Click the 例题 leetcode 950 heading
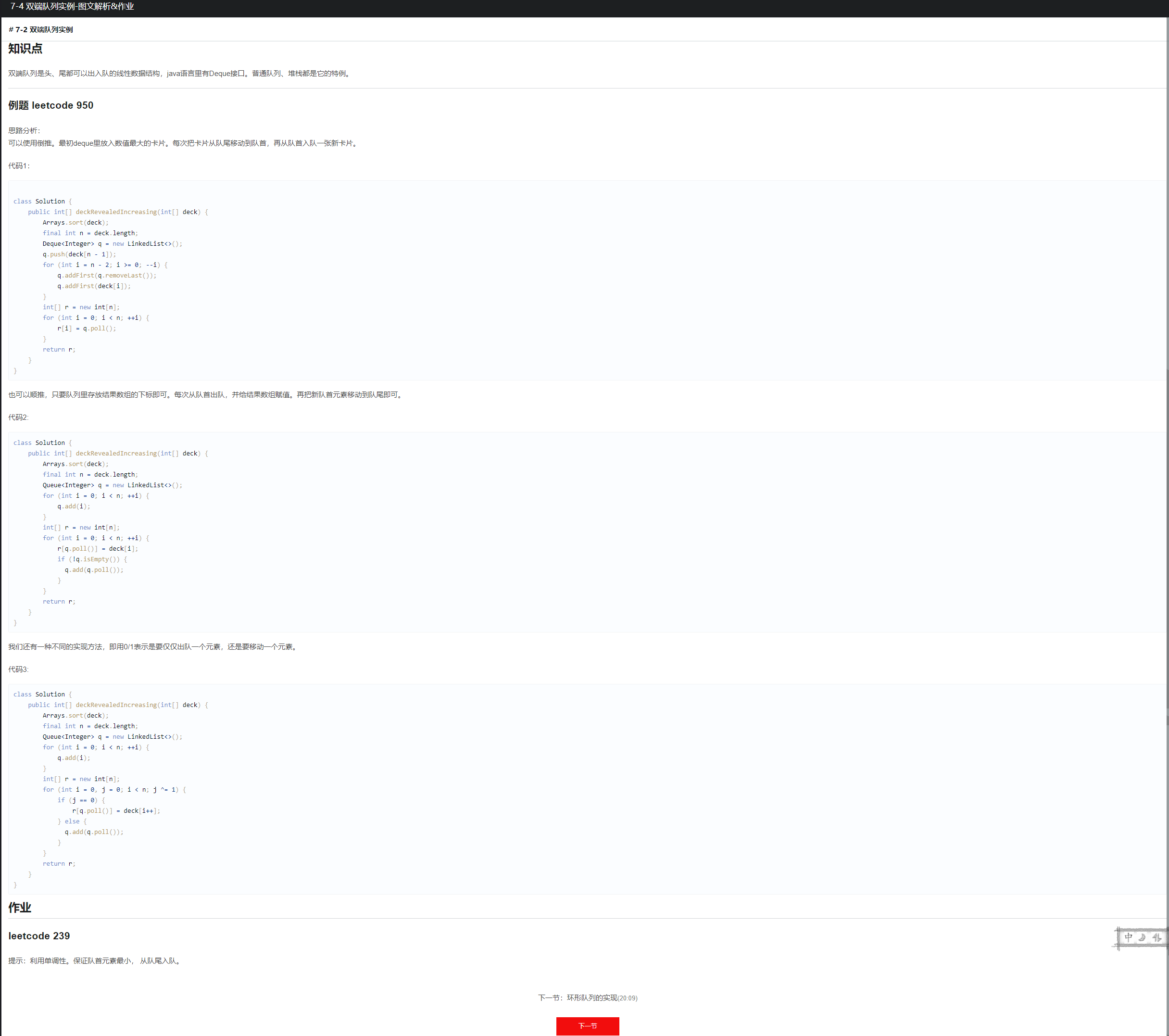This screenshot has height=1036, width=1169. coord(50,105)
